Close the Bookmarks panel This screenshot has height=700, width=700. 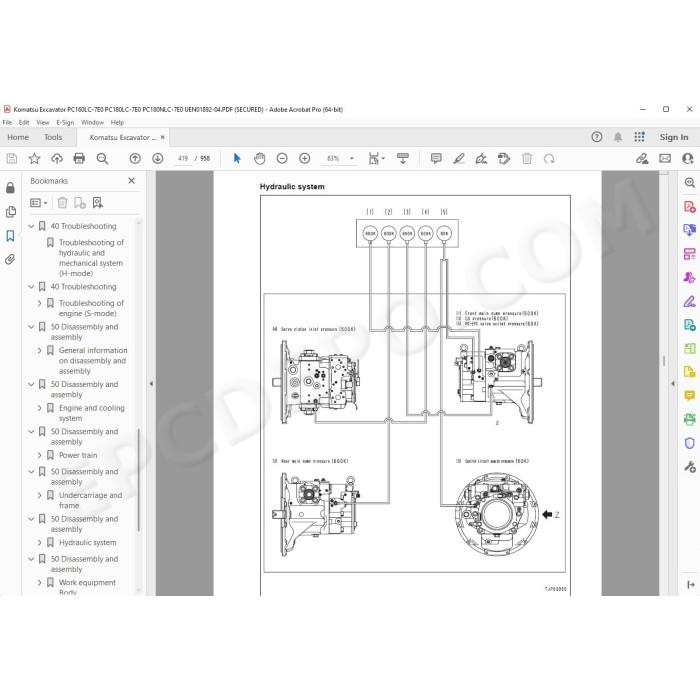pos(131,181)
